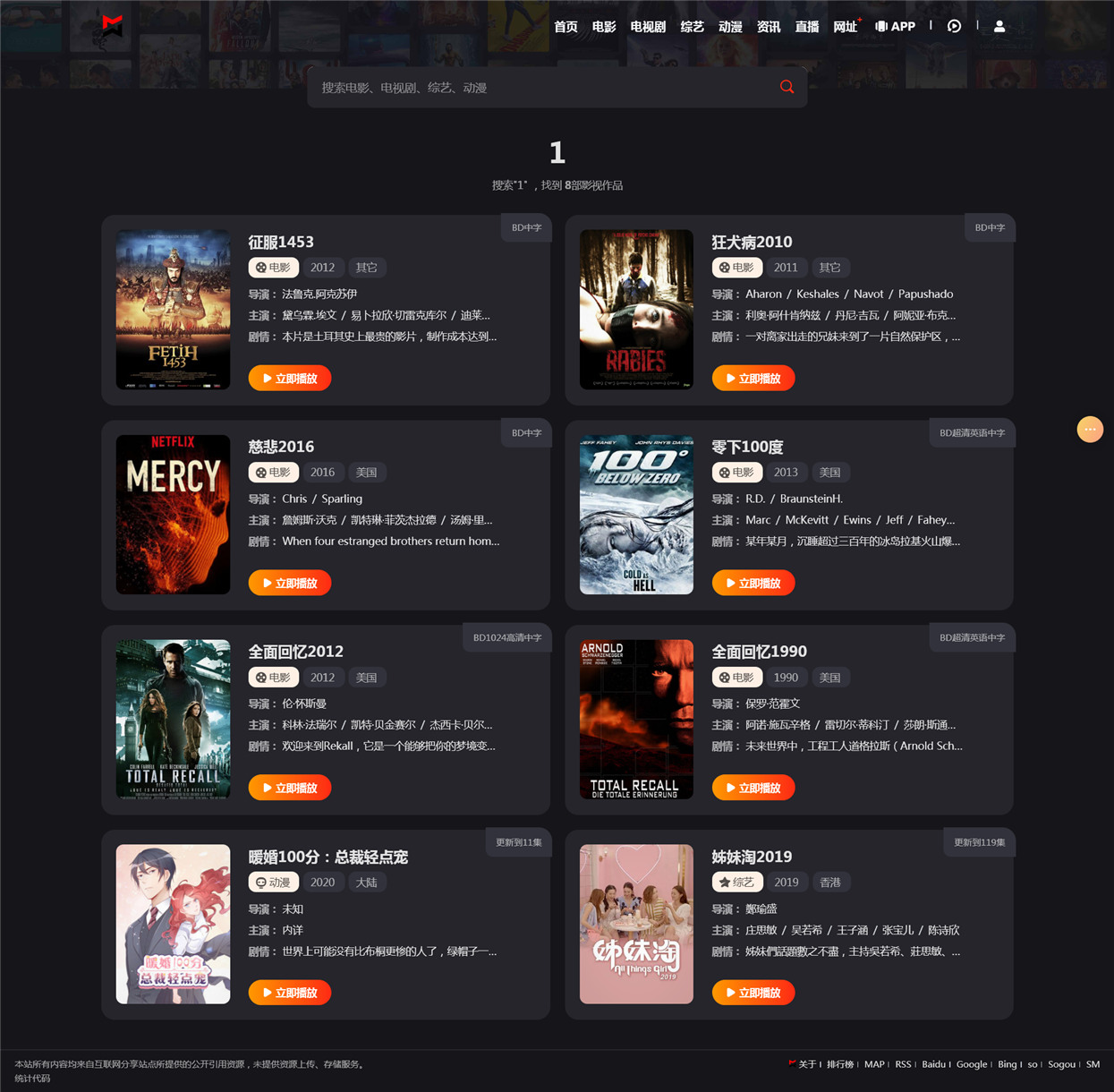
Task: Go to 首页 in navigation
Action: pos(566,27)
